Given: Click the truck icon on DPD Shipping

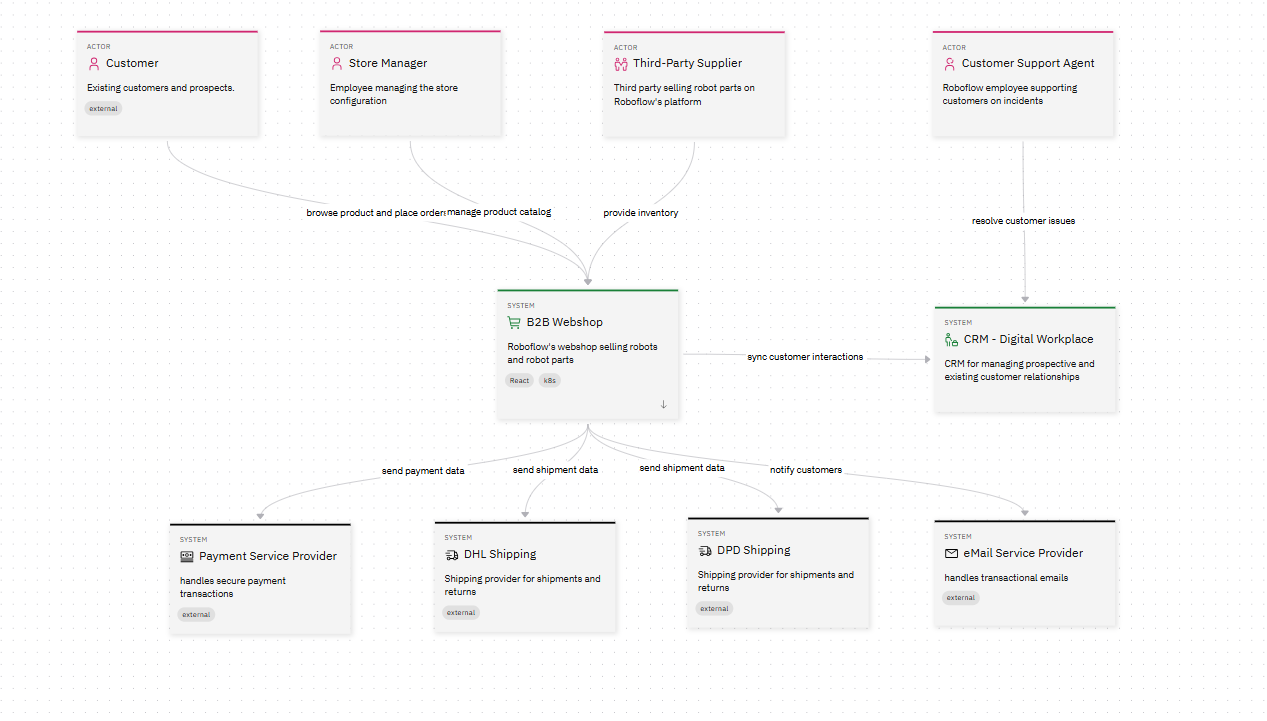Looking at the screenshot, I should pos(703,550).
